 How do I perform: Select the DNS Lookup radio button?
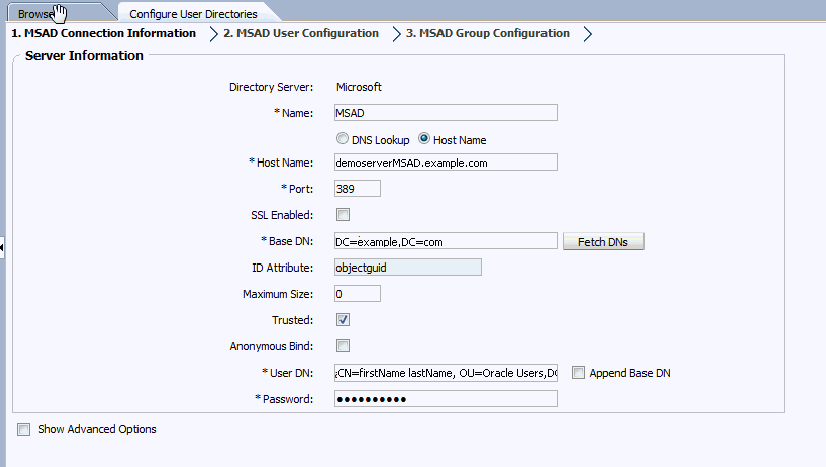click(x=343, y=139)
